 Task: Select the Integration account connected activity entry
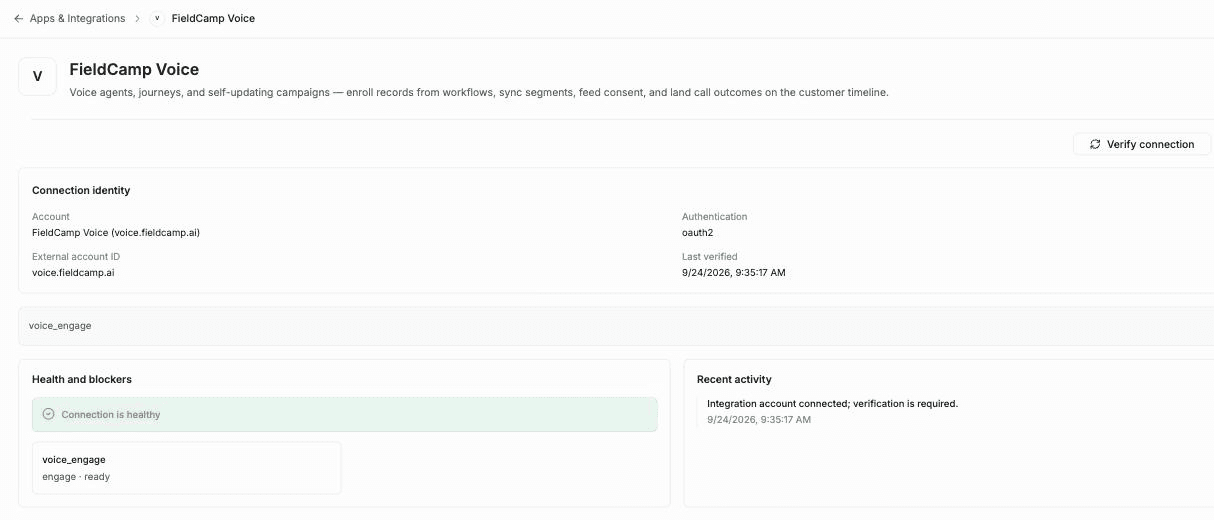tap(832, 404)
